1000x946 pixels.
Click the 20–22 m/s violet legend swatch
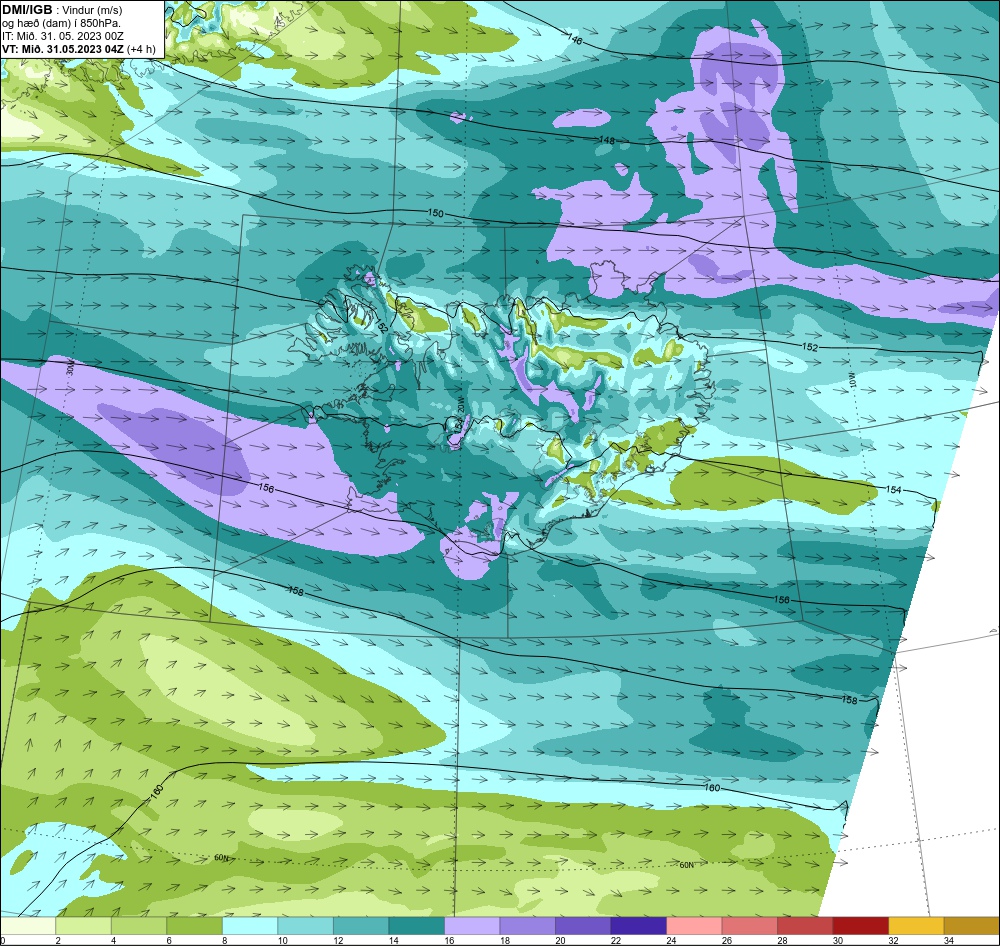[x=583, y=926]
